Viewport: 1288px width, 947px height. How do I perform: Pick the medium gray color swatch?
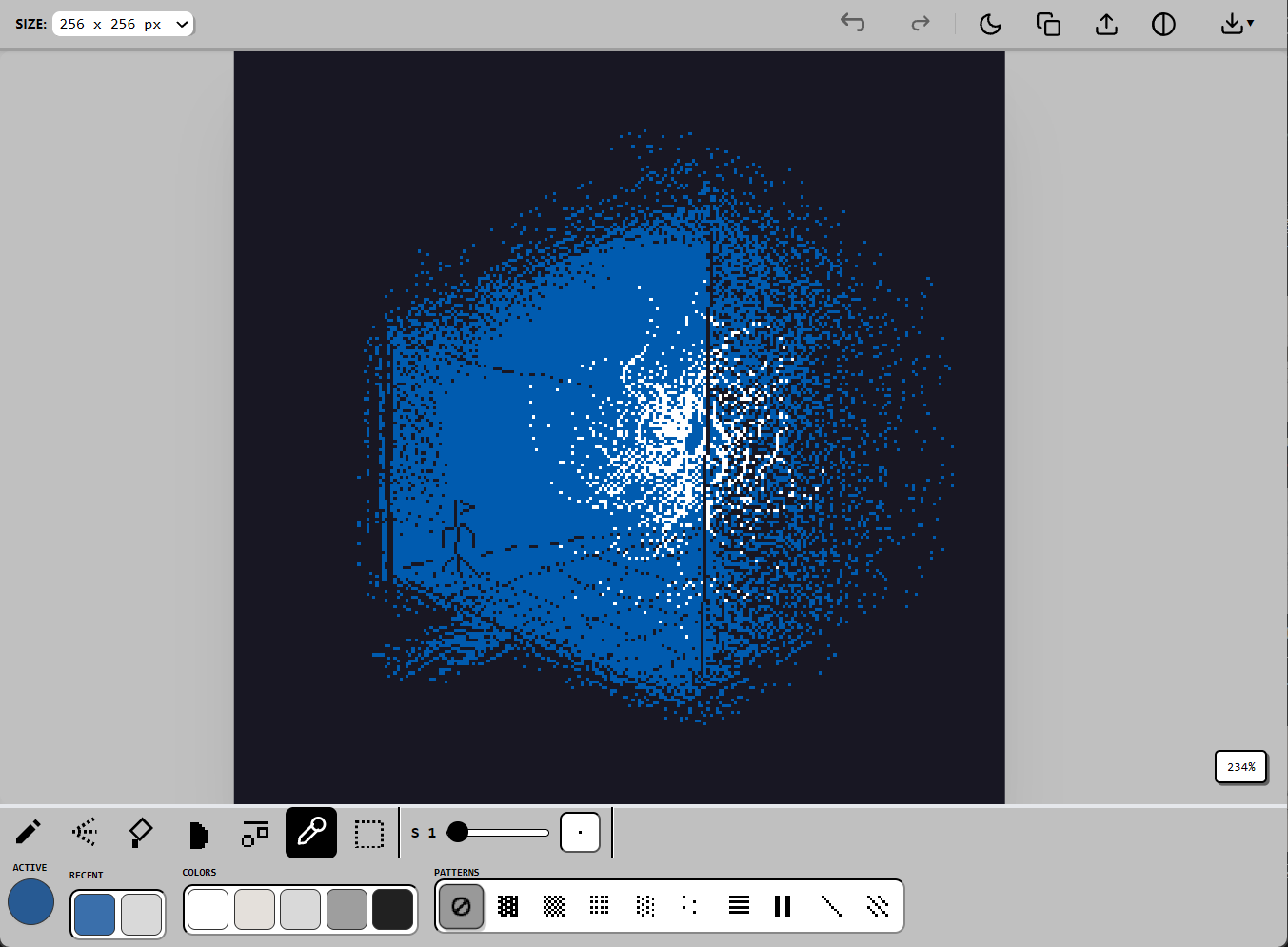347,909
